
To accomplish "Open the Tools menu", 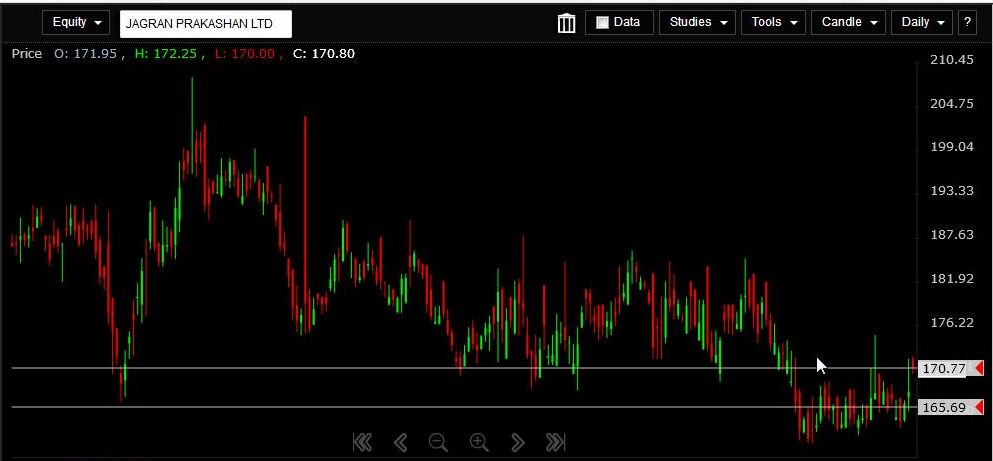I will pyautogui.click(x=773, y=23).
